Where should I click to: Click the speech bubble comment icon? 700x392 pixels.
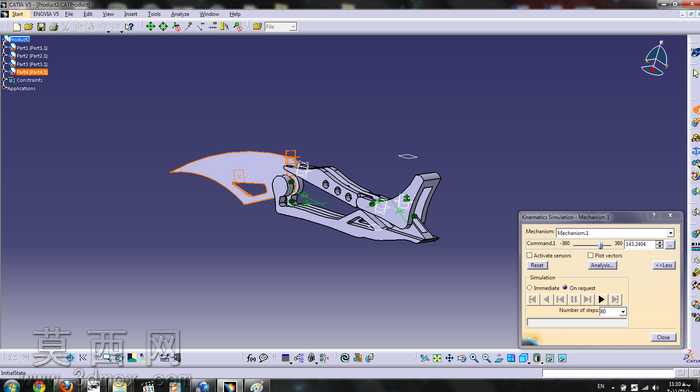pyautogui.click(x=264, y=358)
